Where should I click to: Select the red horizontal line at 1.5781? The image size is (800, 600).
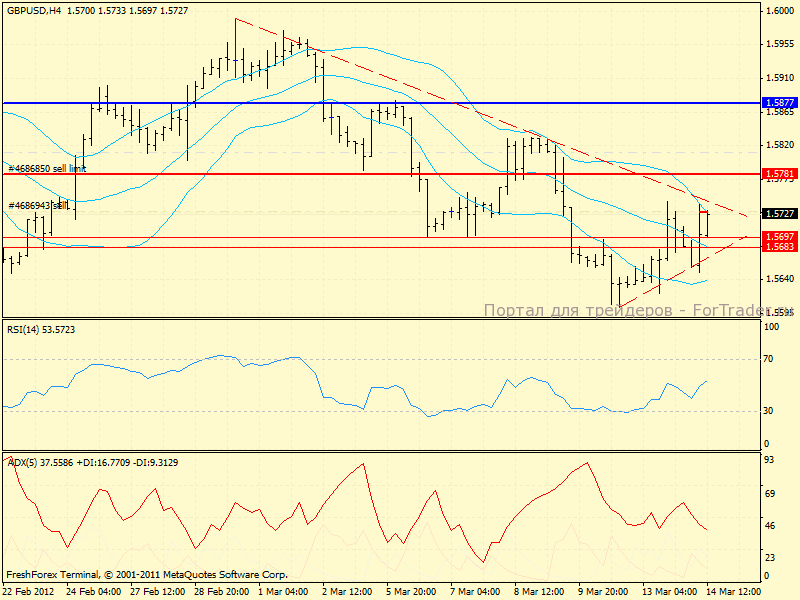(300, 174)
